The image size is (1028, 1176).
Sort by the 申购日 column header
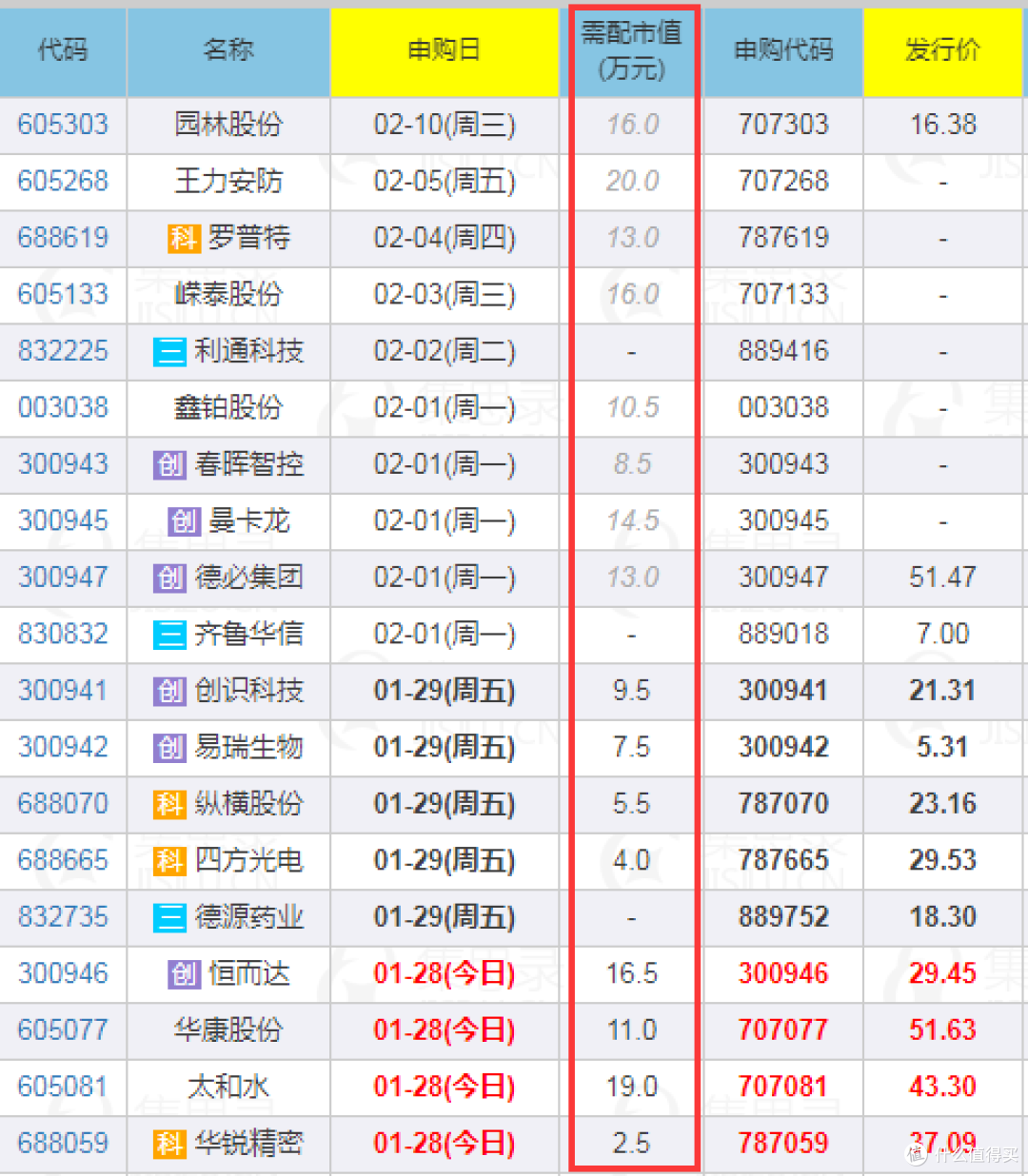coord(444,50)
